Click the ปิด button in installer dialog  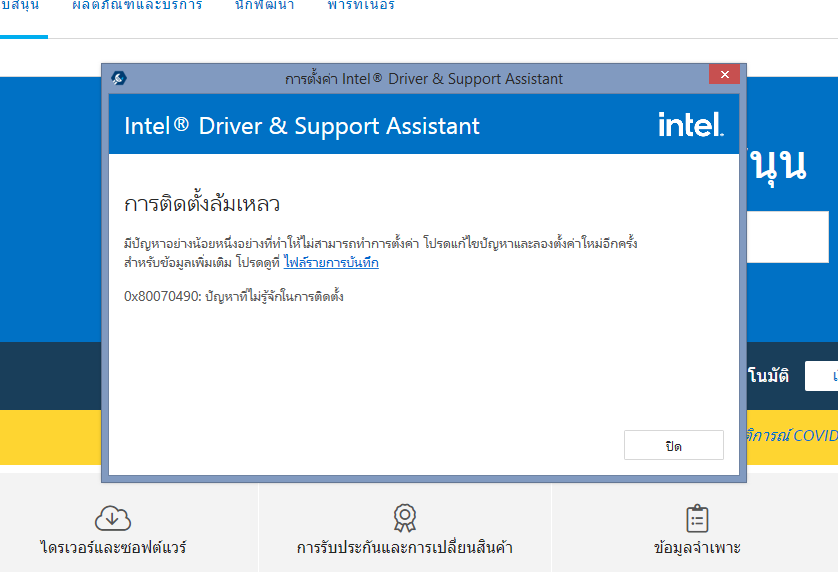tap(673, 445)
